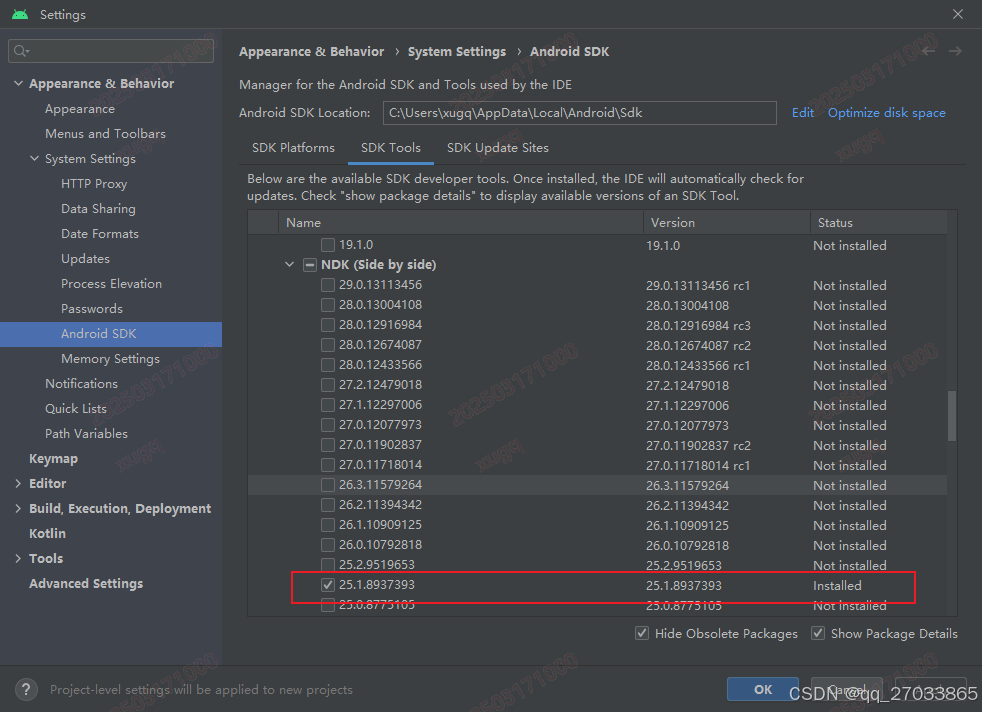Image resolution: width=982 pixels, height=712 pixels.
Task: Click the search magnifying glass icon
Action: tap(21, 50)
